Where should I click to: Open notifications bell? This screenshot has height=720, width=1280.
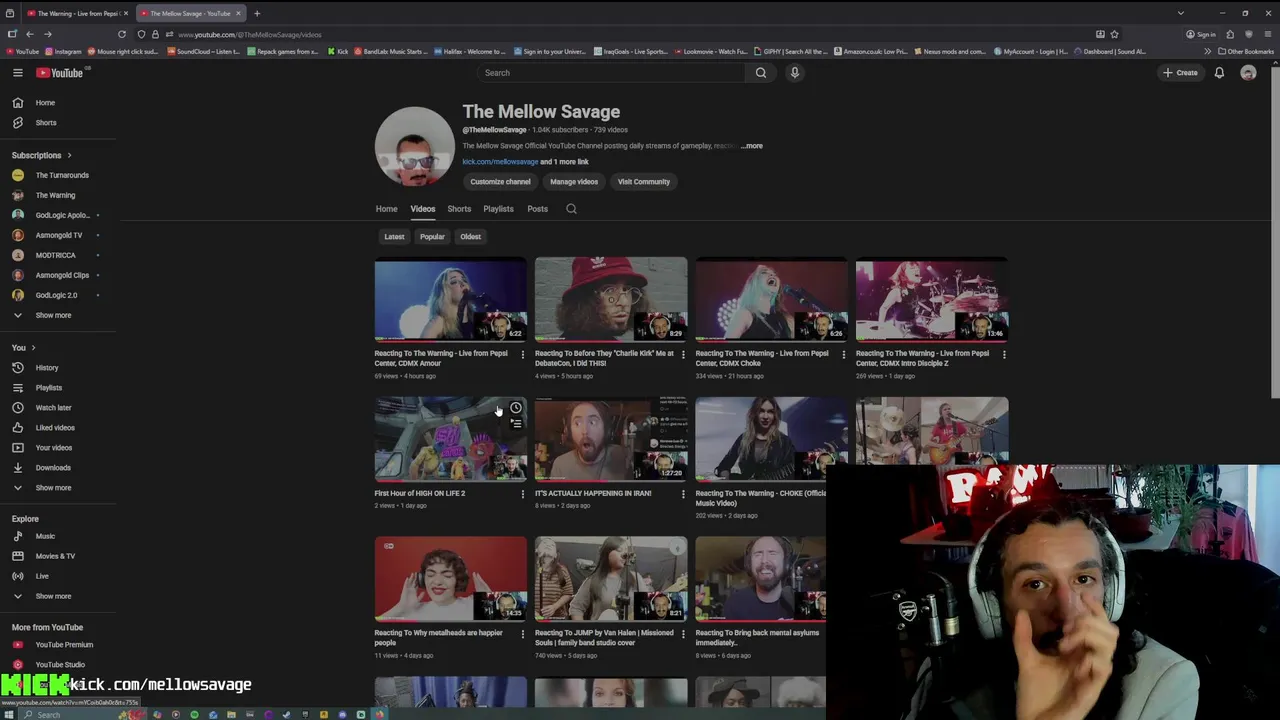point(1219,72)
